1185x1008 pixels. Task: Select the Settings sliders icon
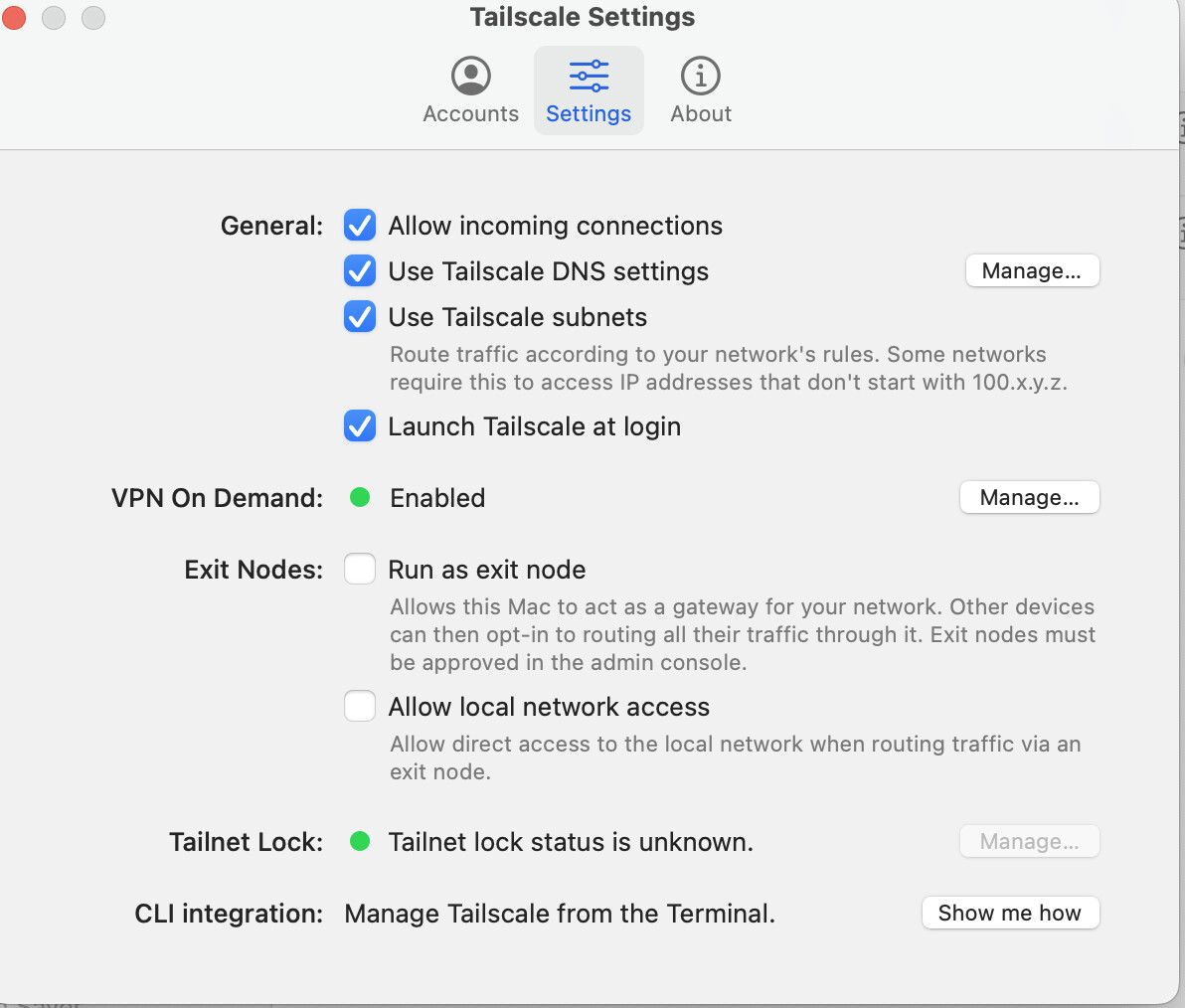[x=589, y=76]
